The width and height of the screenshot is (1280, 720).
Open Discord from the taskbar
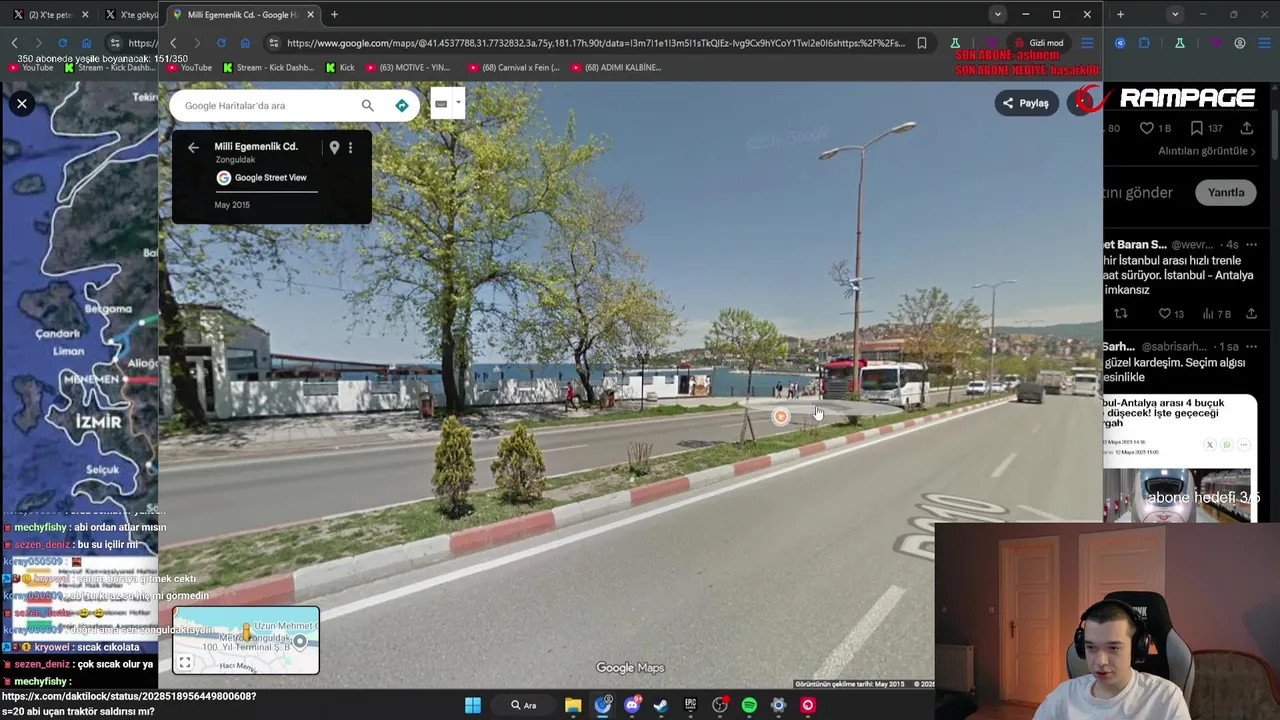(632, 705)
